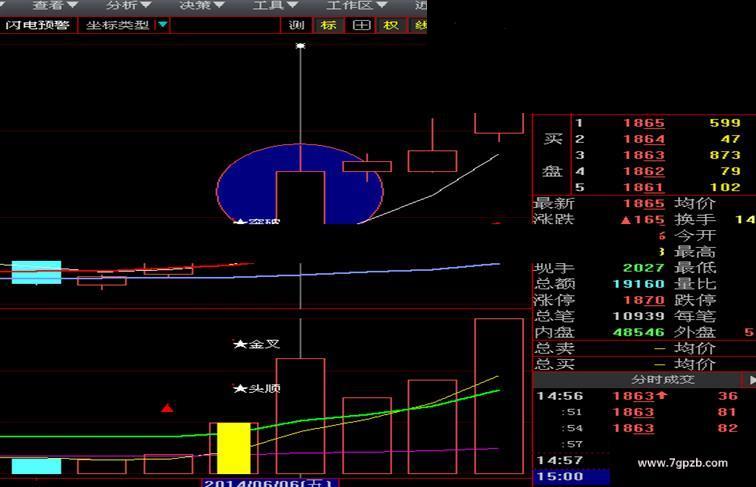The width and height of the screenshot is (756, 487).
Task: Toggle the yellow 标 marker tool
Action: point(328,25)
